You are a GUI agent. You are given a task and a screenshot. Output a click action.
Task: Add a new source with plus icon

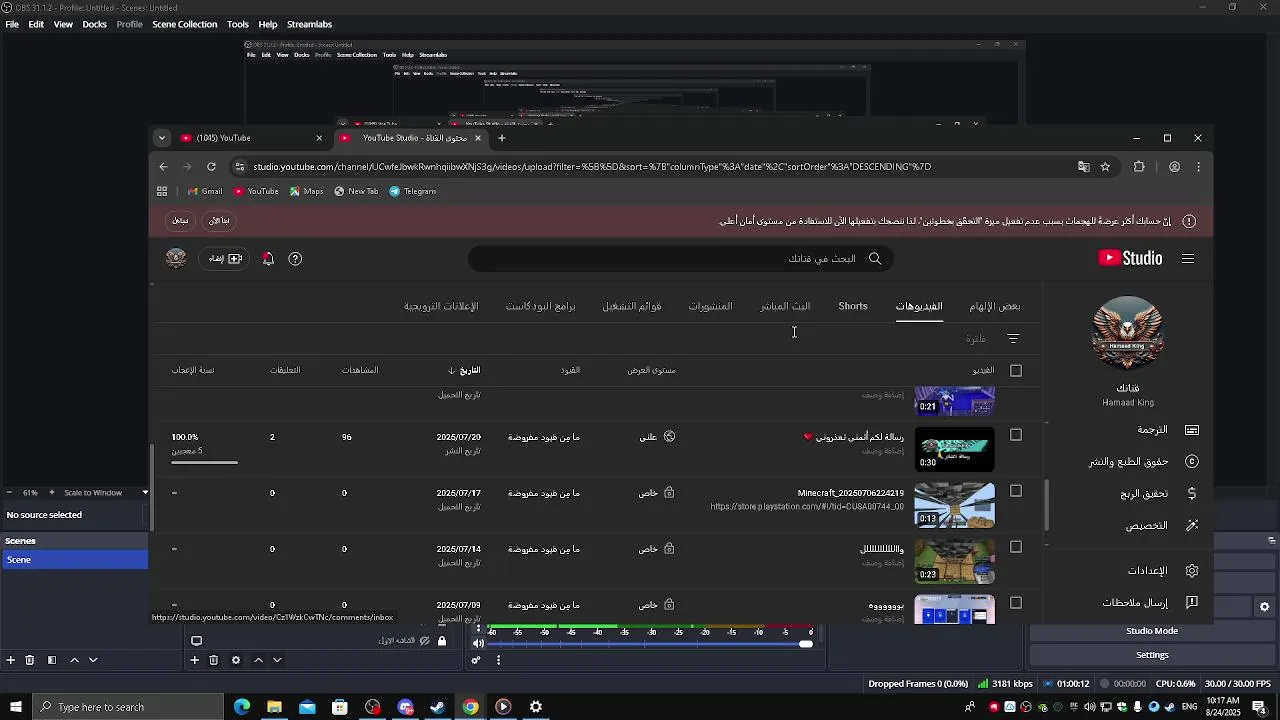click(194, 660)
